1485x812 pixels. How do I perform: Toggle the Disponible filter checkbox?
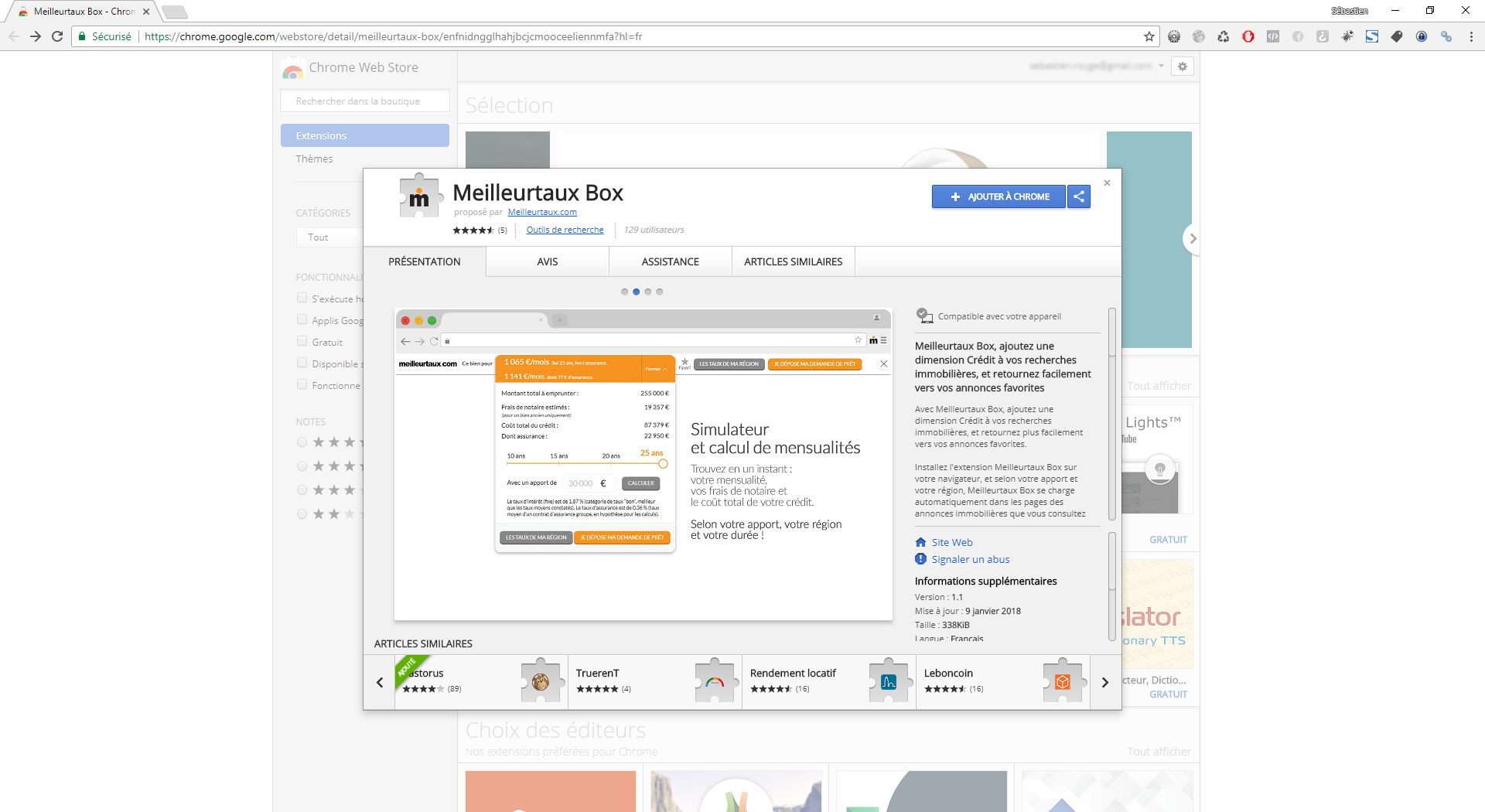[302, 363]
